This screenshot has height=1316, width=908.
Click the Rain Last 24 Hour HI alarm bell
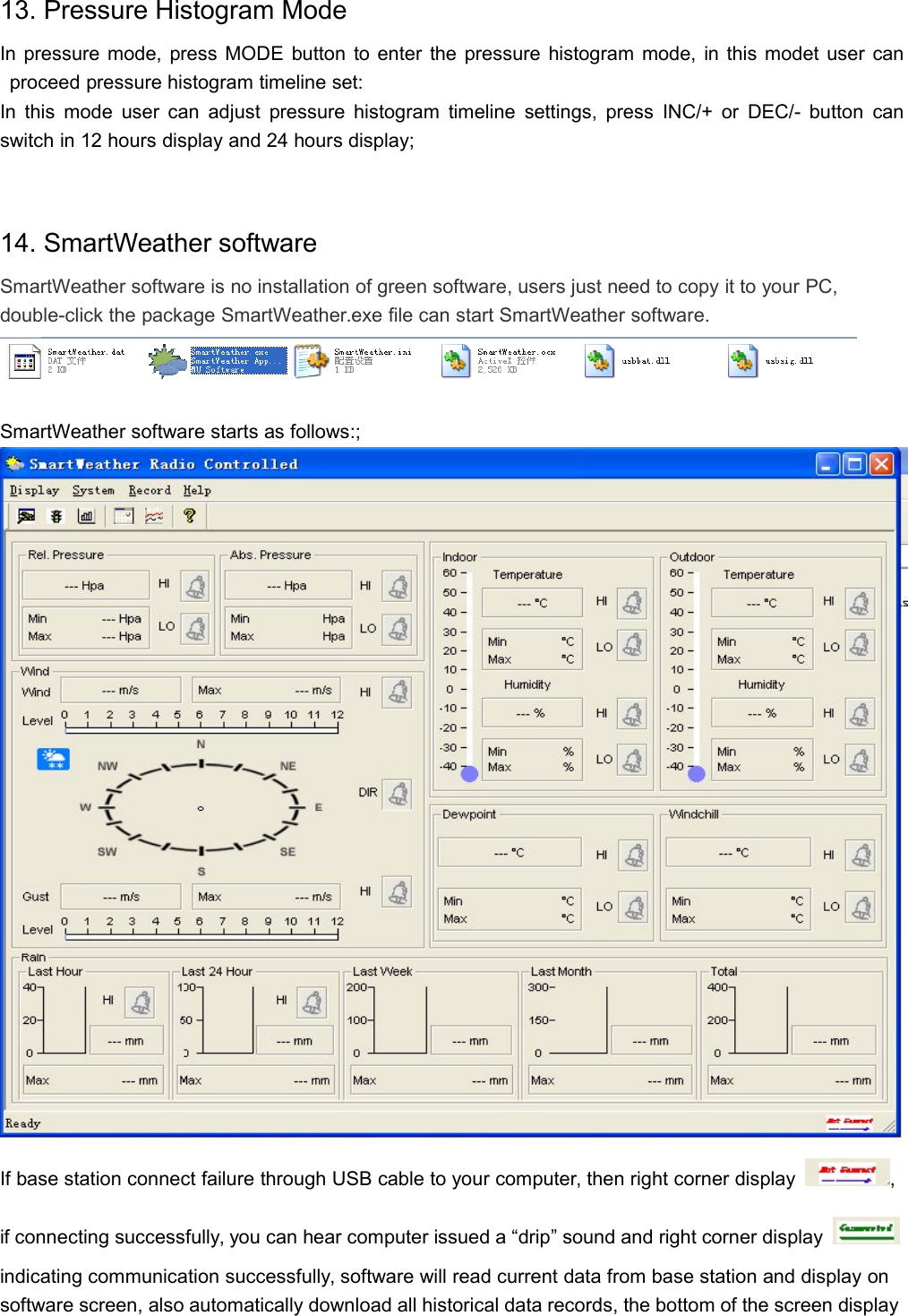coord(312,1002)
